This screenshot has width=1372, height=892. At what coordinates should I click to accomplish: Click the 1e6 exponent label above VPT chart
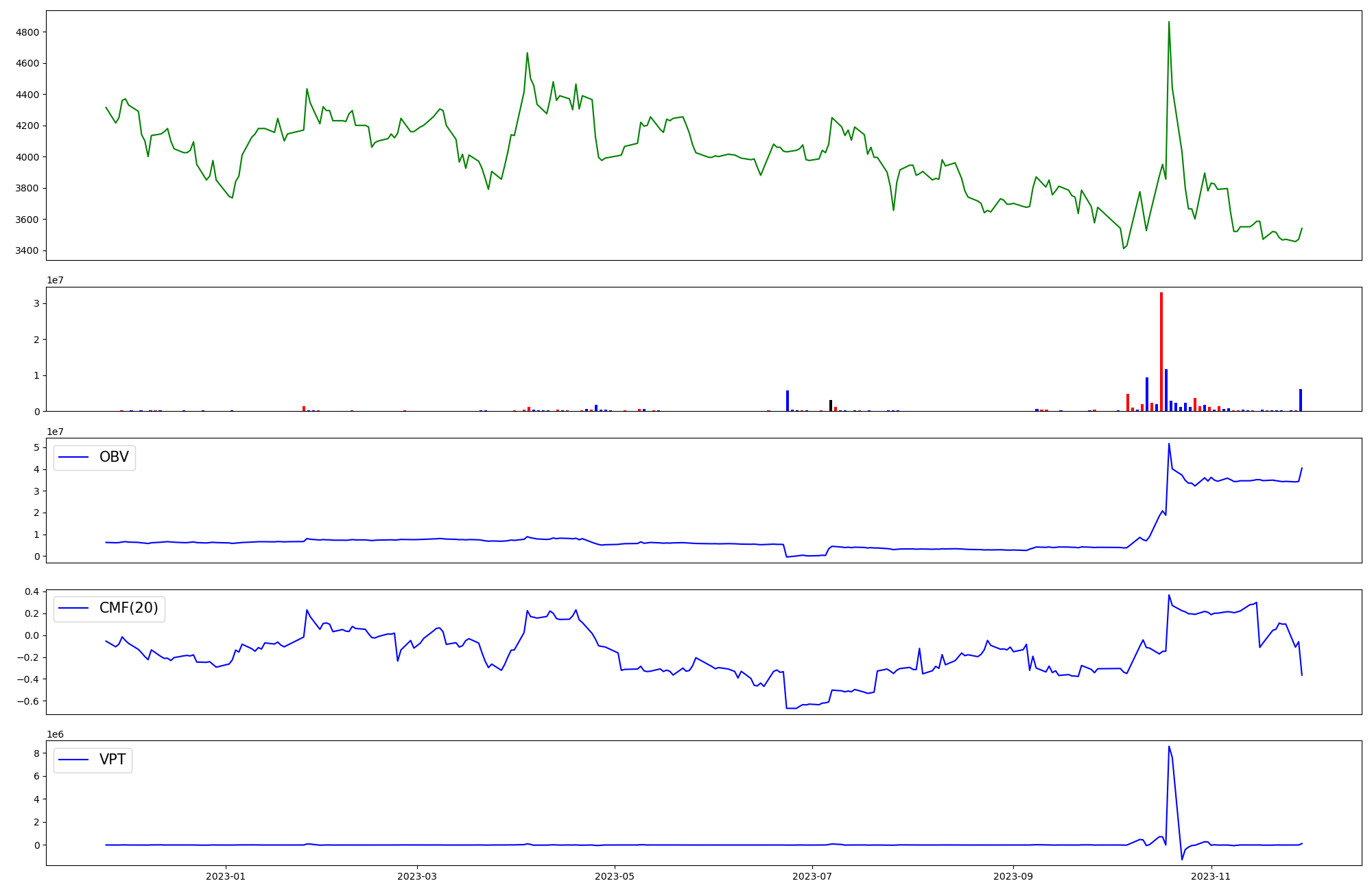(x=56, y=734)
